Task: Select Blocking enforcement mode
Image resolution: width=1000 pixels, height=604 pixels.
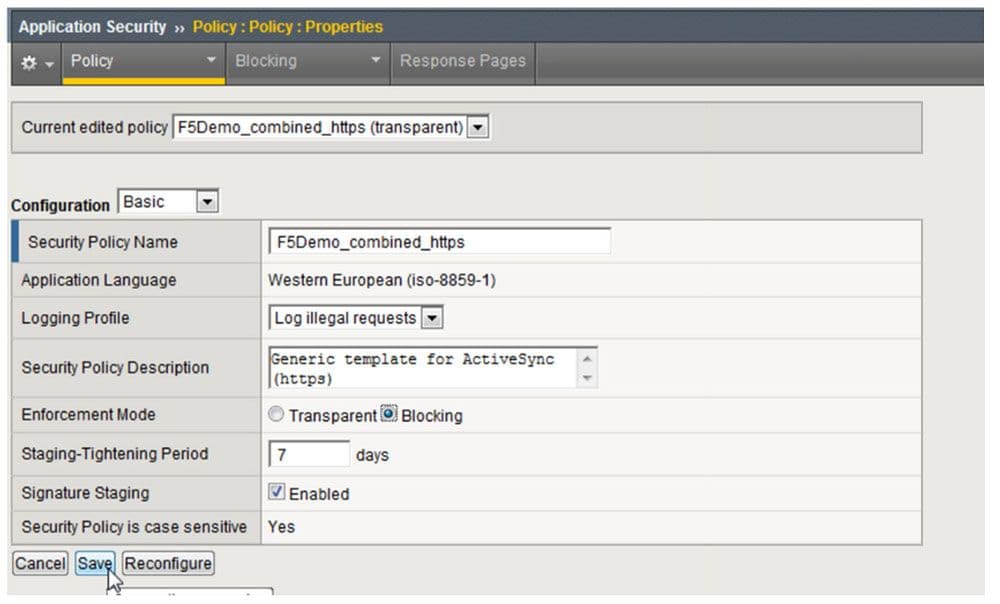Action: (x=389, y=415)
